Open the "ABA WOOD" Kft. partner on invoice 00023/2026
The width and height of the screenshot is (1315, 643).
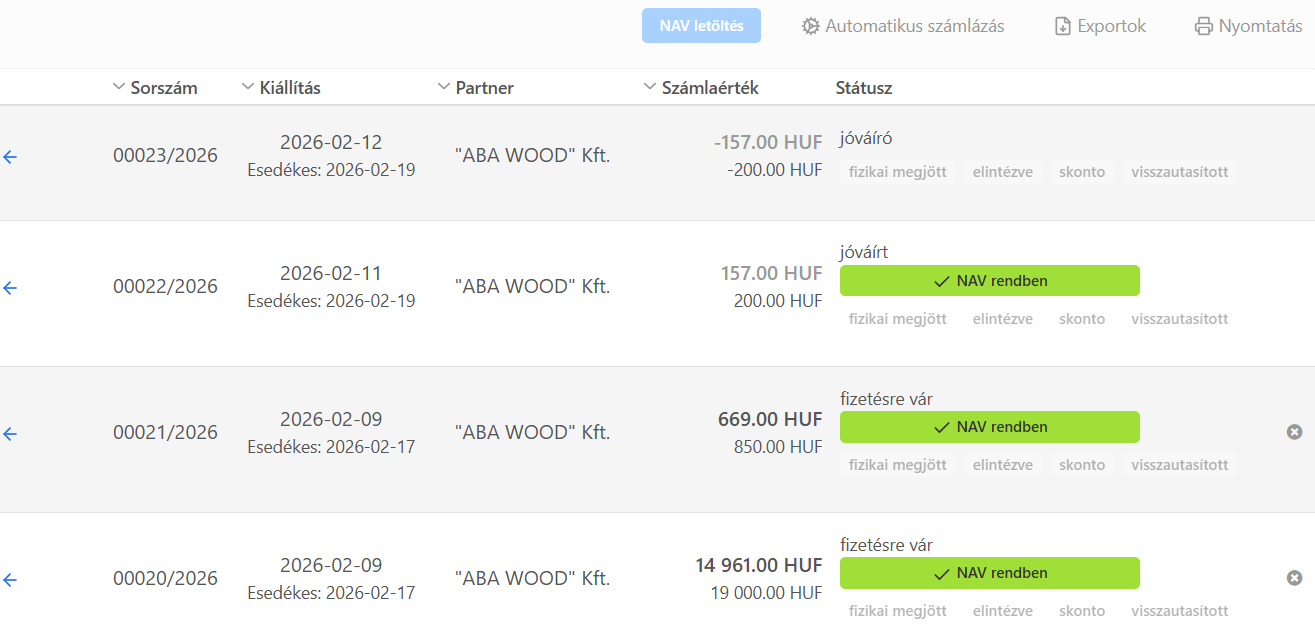click(532, 156)
